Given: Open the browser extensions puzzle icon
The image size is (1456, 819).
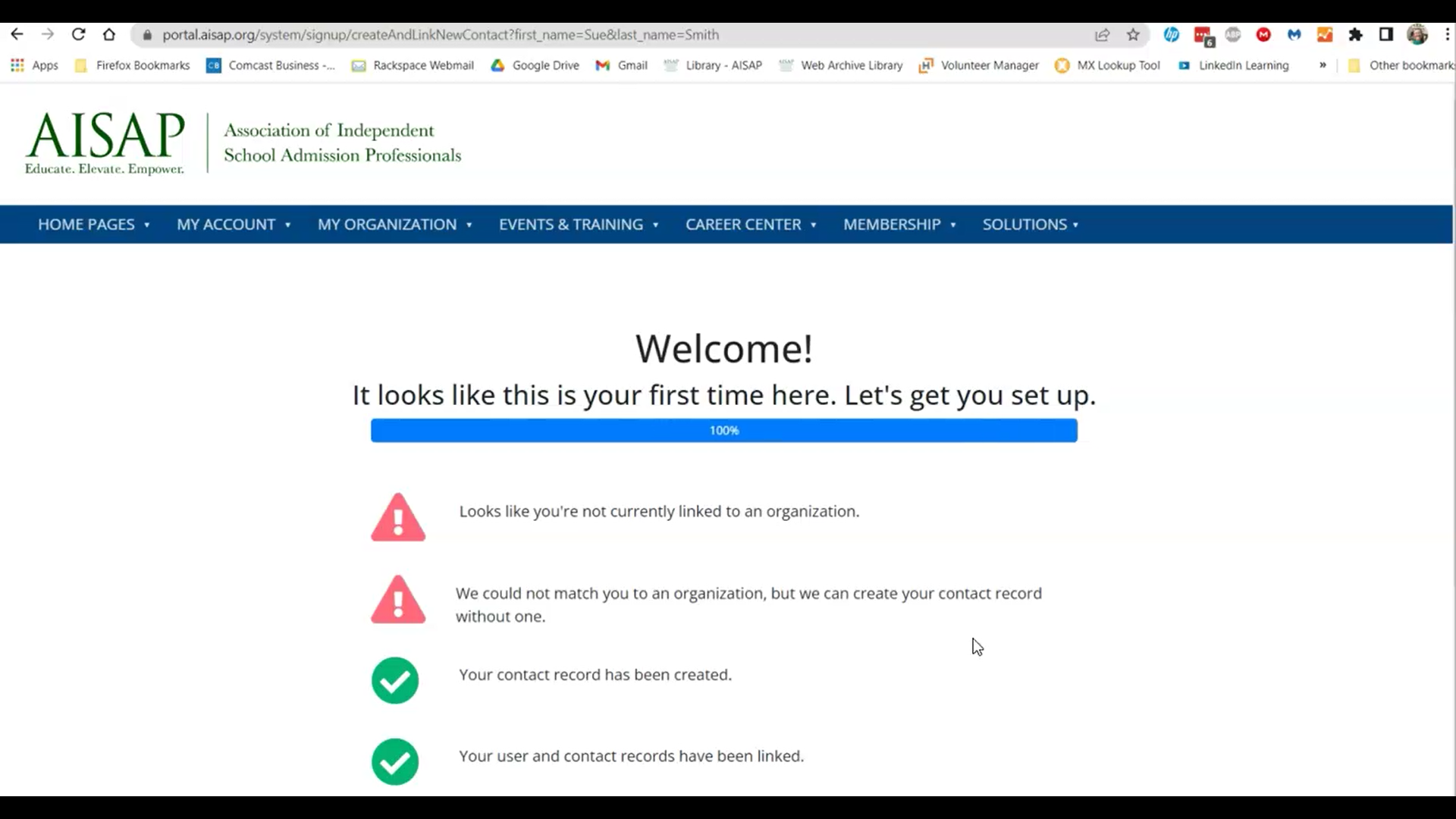Looking at the screenshot, I should tap(1357, 35).
